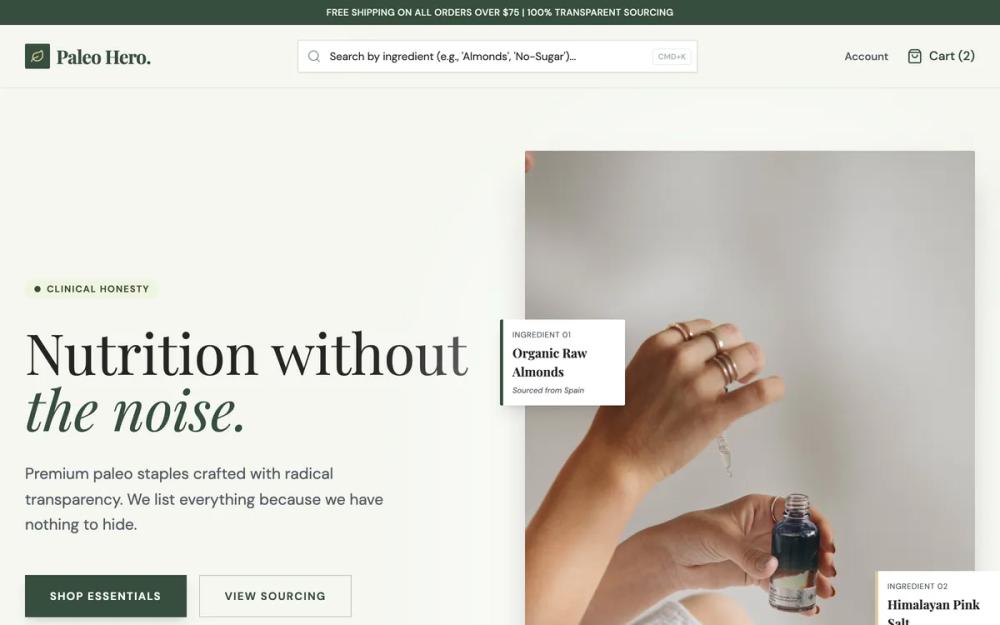Image resolution: width=1000 pixels, height=625 pixels.
Task: Click the View Sourcing button
Action: pyautogui.click(x=275, y=596)
